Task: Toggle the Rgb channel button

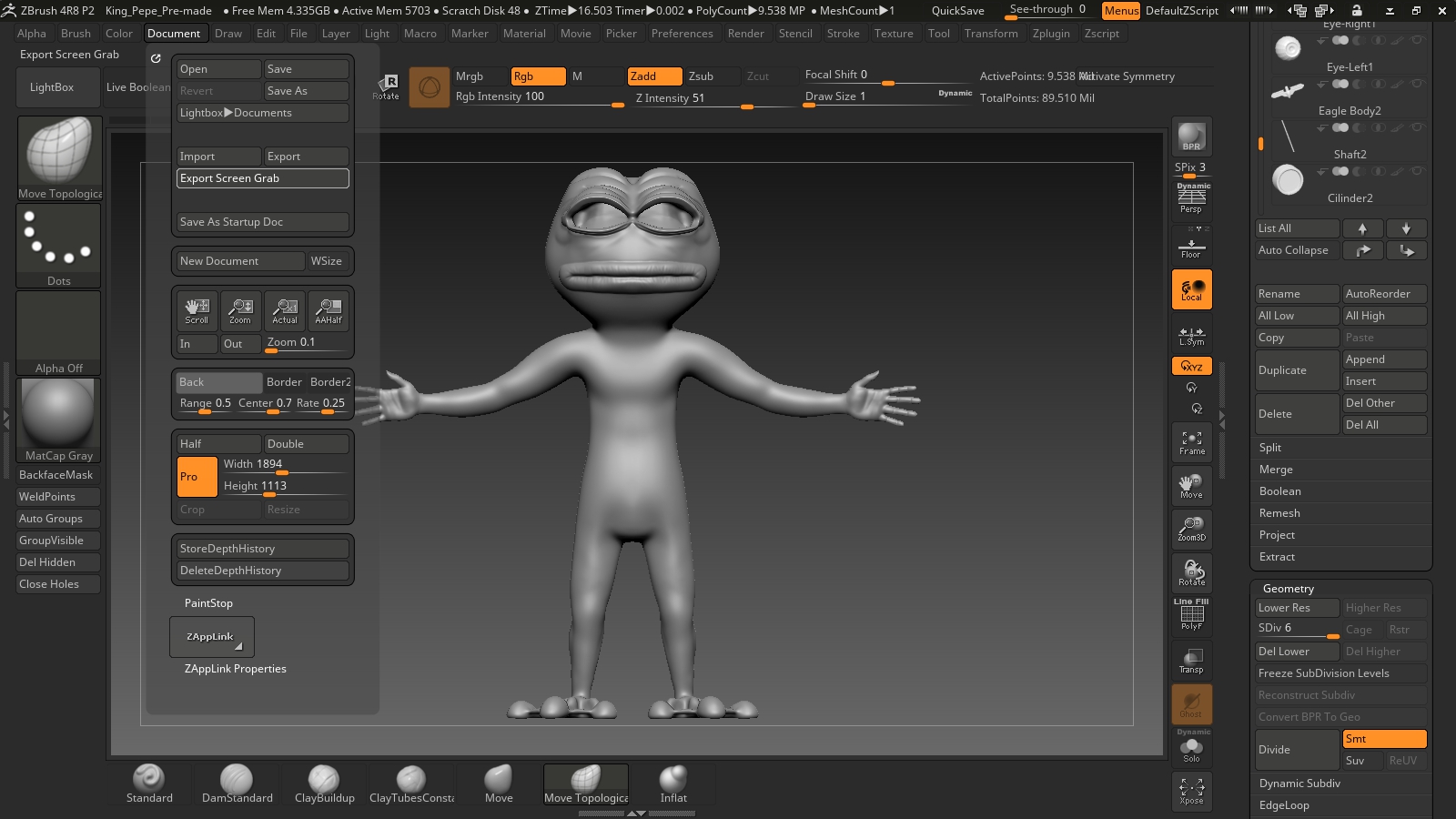Action: (x=538, y=76)
